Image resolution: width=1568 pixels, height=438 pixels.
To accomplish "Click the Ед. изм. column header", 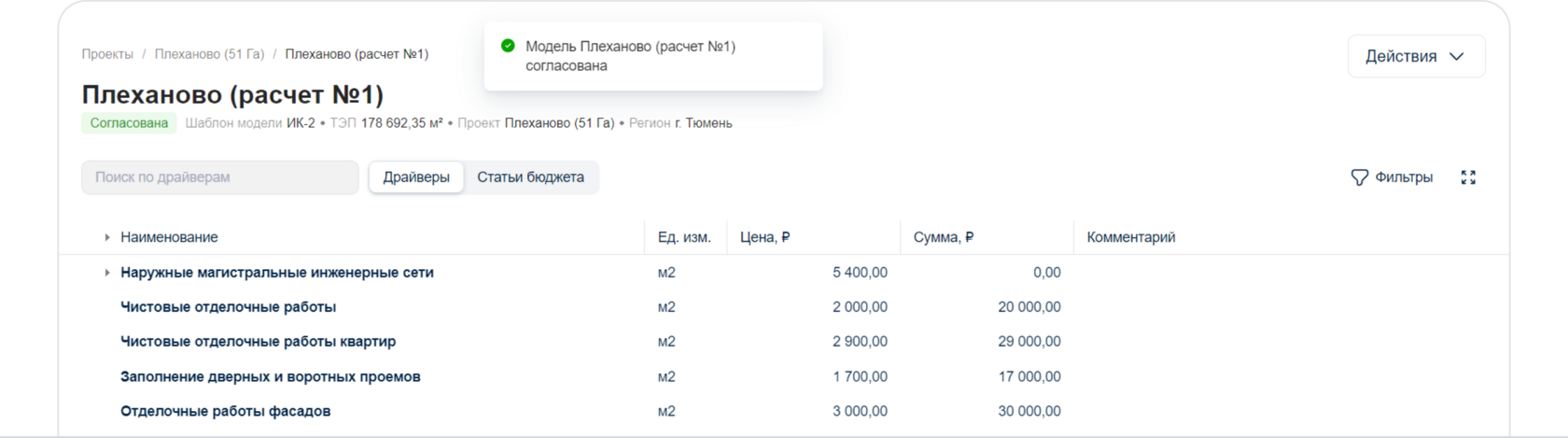I will [684, 237].
